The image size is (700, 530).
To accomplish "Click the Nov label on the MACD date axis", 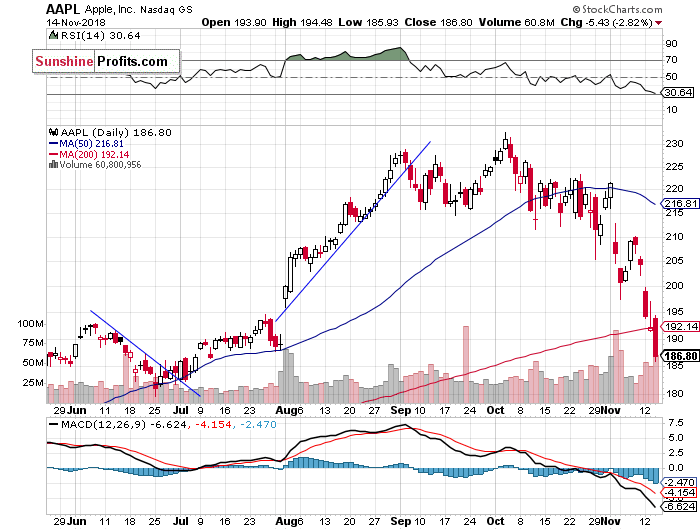I will pos(610,521).
